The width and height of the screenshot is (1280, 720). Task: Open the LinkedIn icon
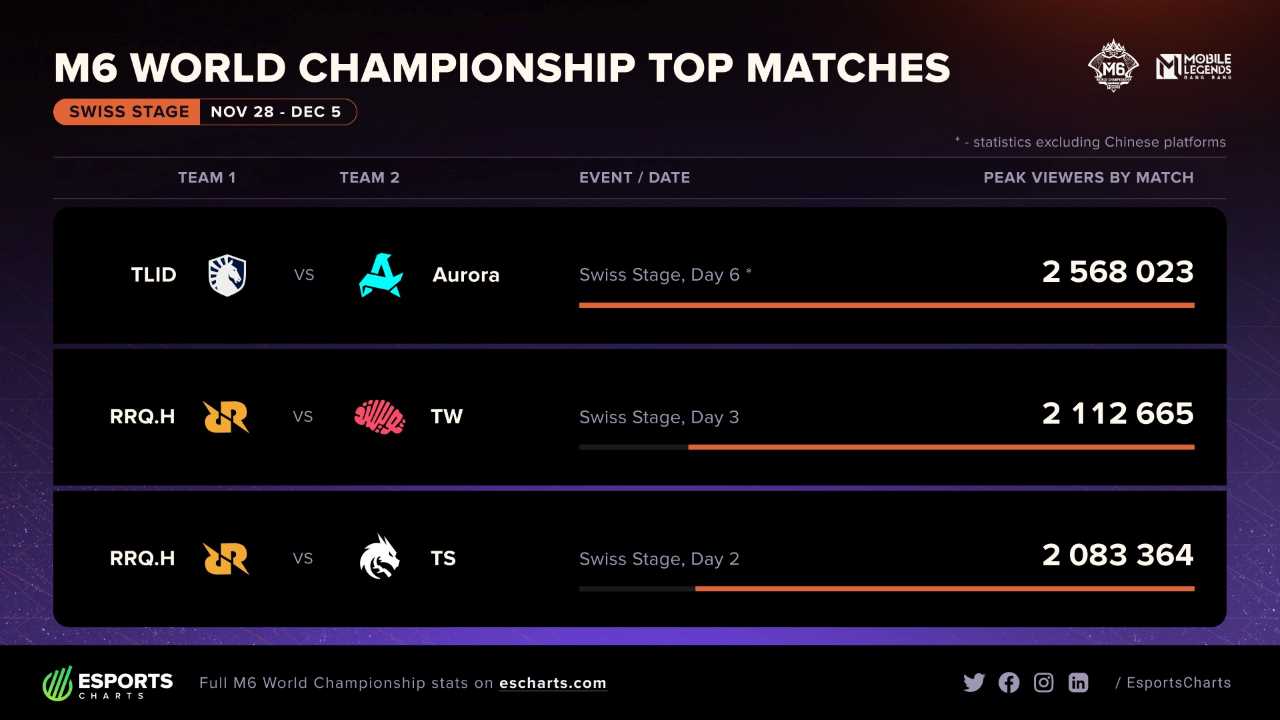click(1078, 683)
